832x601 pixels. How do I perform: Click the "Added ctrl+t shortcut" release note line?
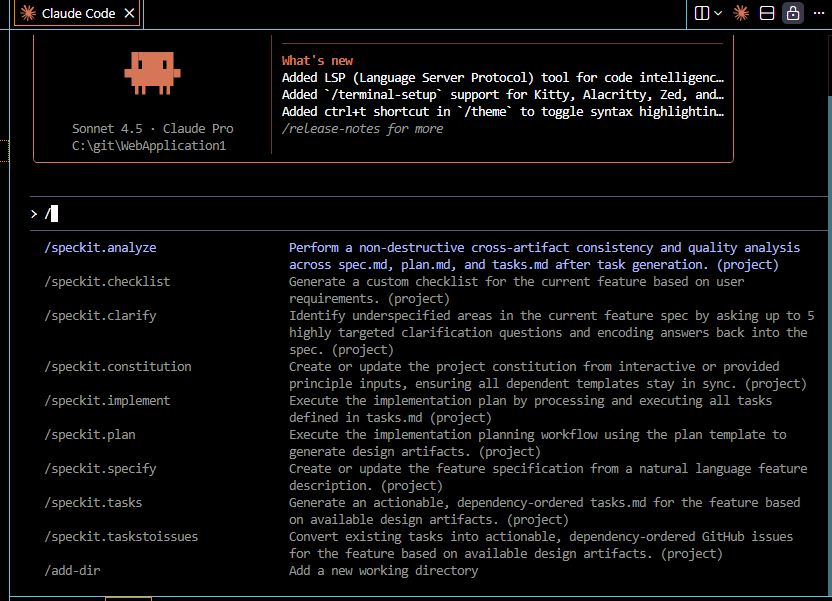(x=502, y=111)
